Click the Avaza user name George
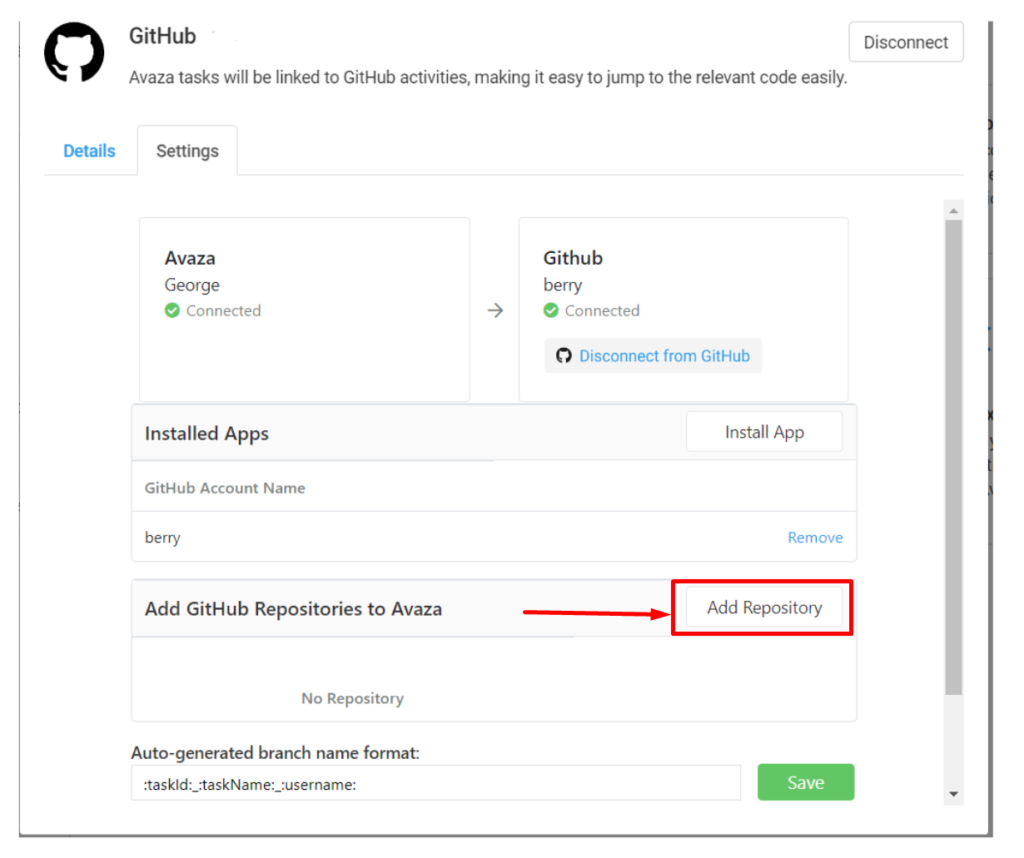This screenshot has height=858, width=1024. coord(192,285)
